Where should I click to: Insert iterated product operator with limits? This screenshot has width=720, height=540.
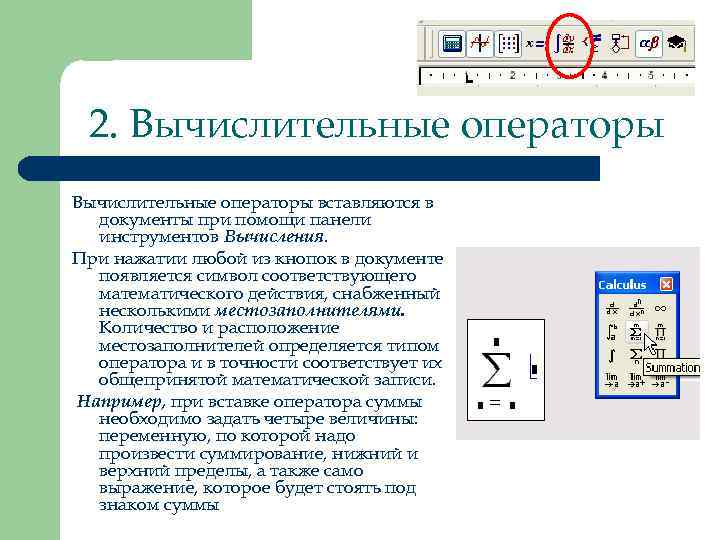tap(660, 332)
